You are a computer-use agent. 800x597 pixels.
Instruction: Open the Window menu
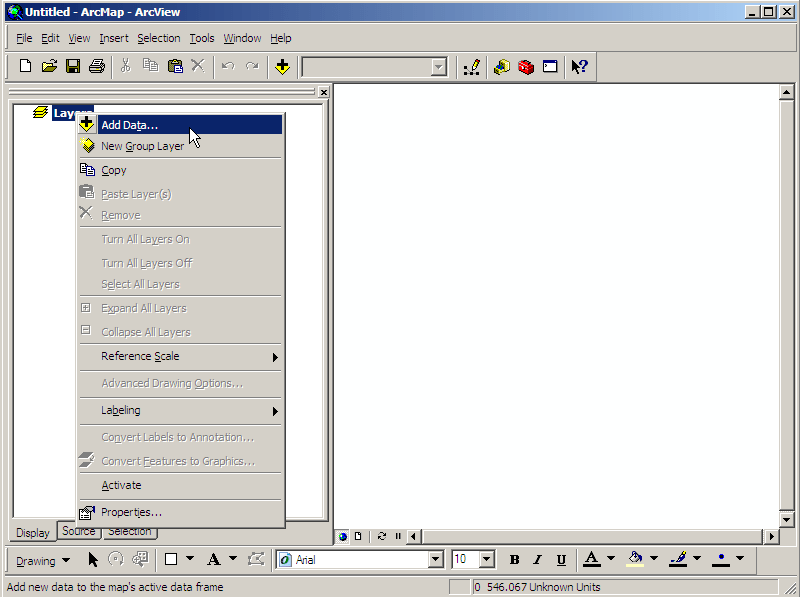pyautogui.click(x=242, y=38)
